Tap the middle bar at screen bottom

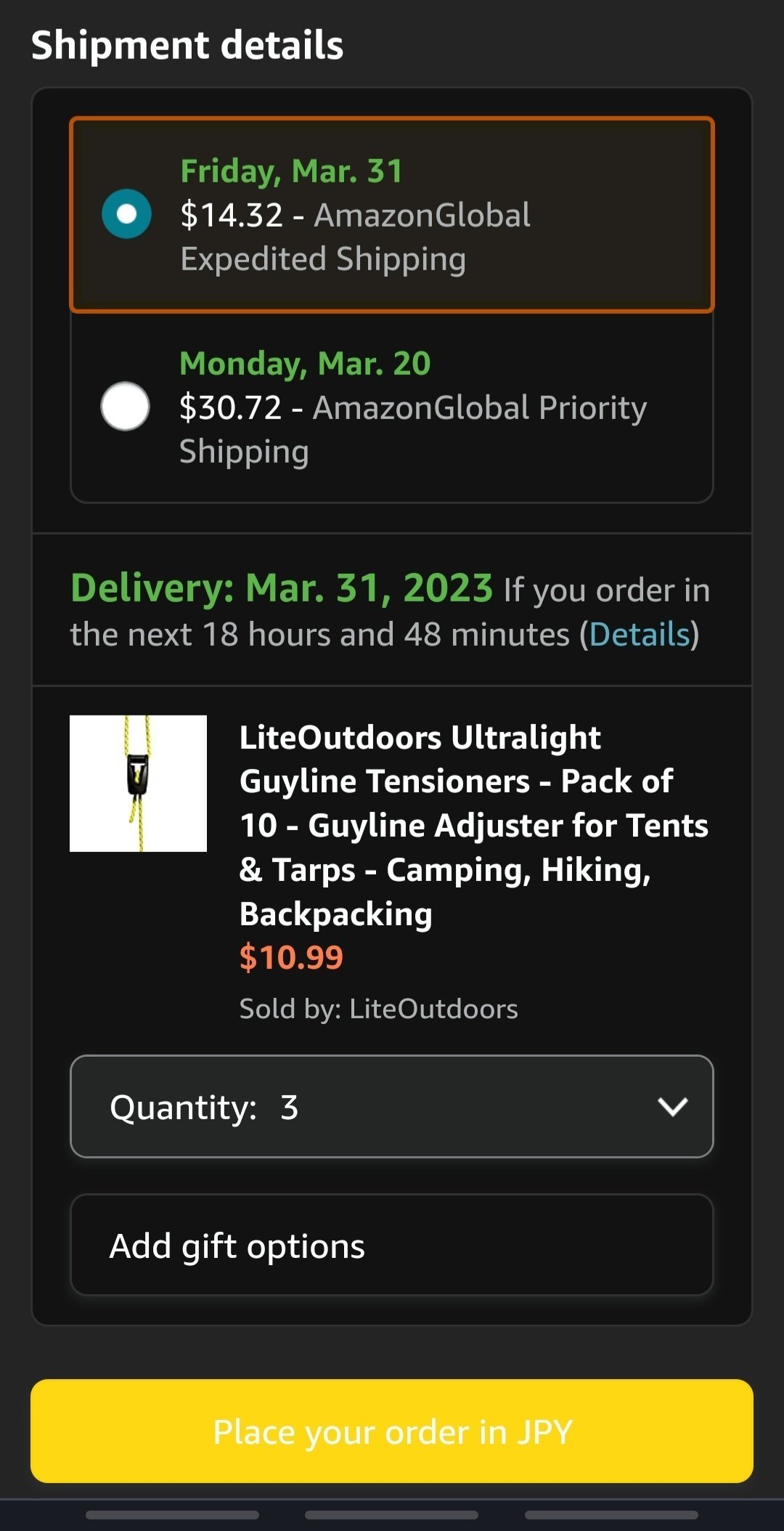click(391, 1515)
